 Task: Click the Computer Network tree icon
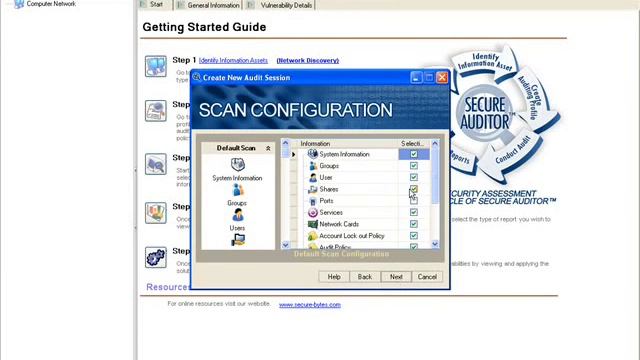click(x=18, y=4)
